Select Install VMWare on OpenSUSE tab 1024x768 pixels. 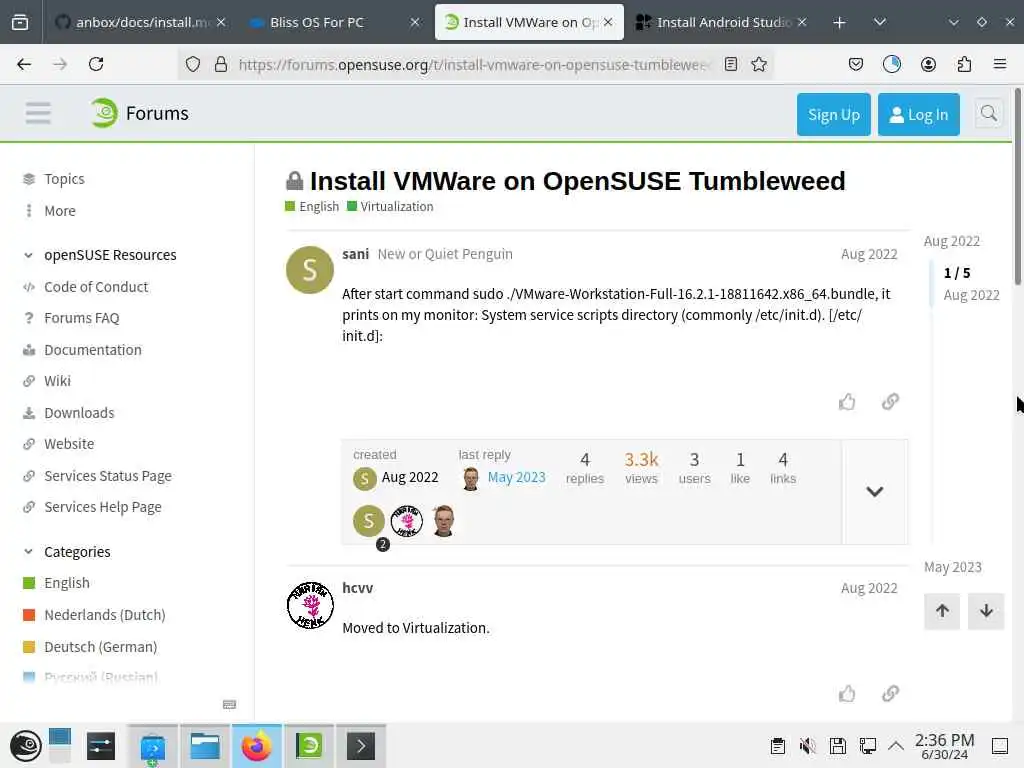[529, 22]
